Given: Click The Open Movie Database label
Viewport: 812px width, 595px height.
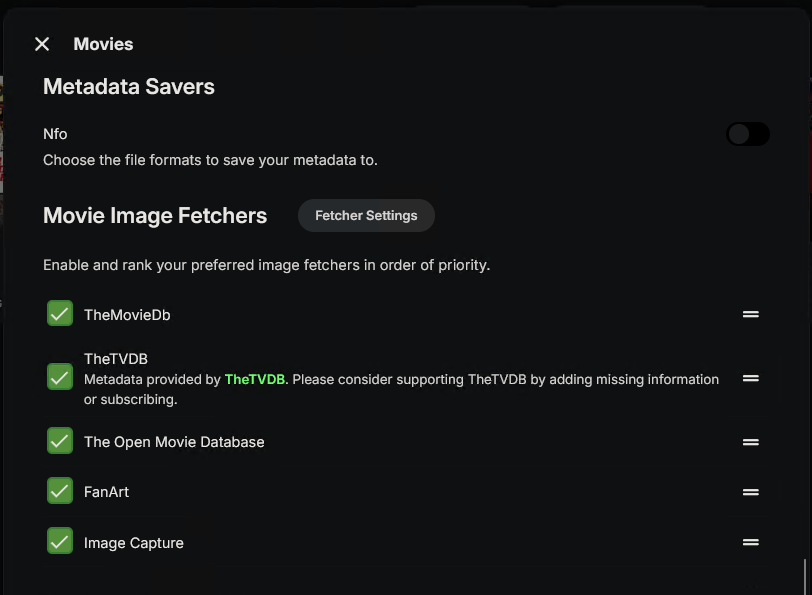Looking at the screenshot, I should 174,442.
